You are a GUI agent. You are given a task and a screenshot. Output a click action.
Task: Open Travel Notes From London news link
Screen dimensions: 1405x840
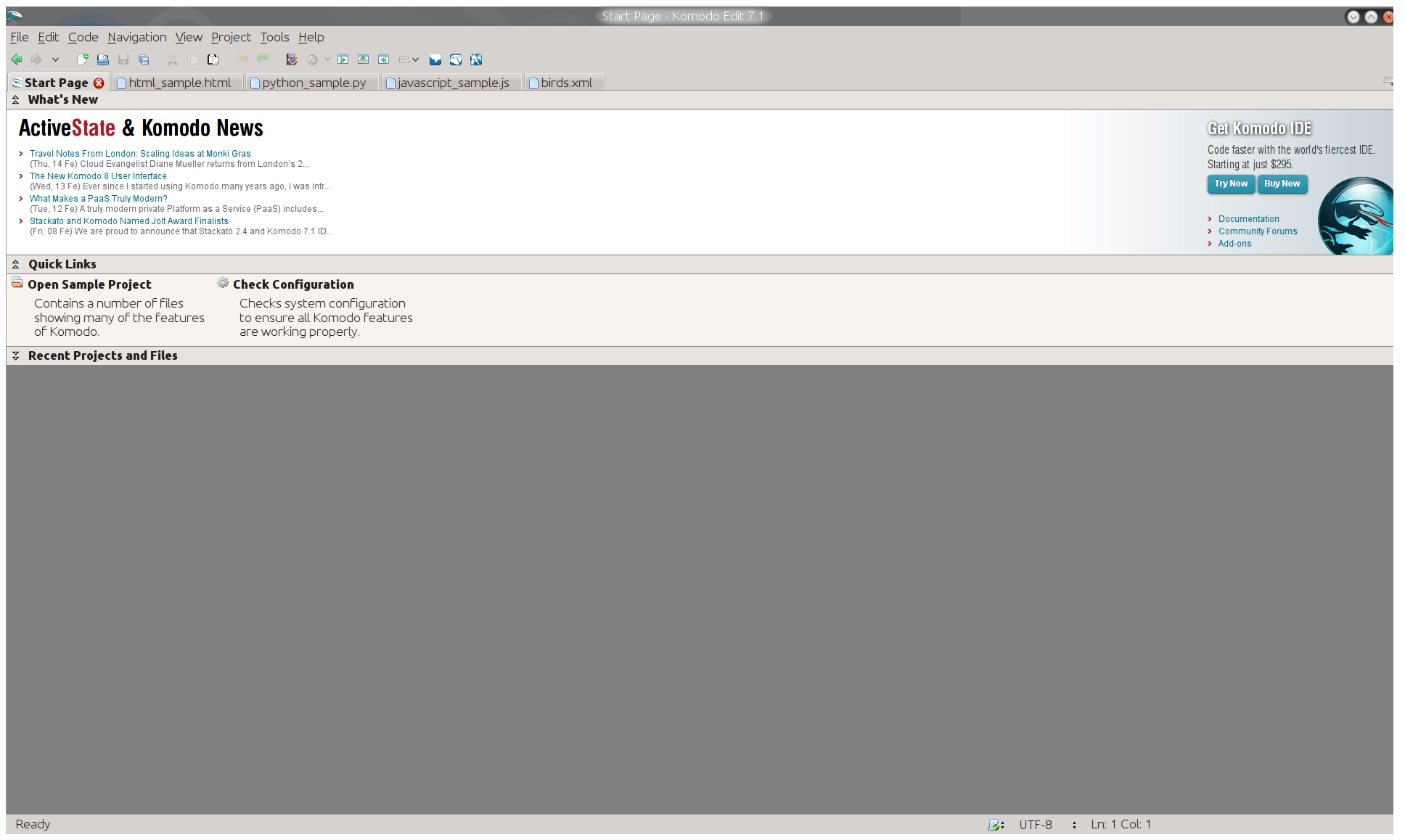click(x=140, y=154)
